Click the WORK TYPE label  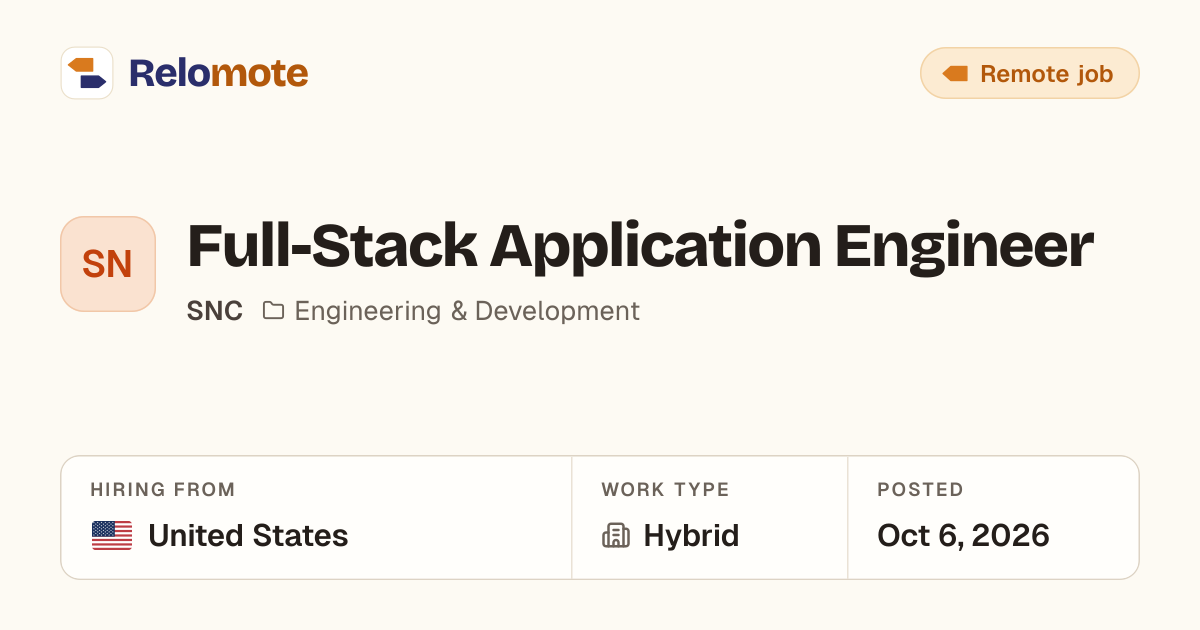pos(665,490)
